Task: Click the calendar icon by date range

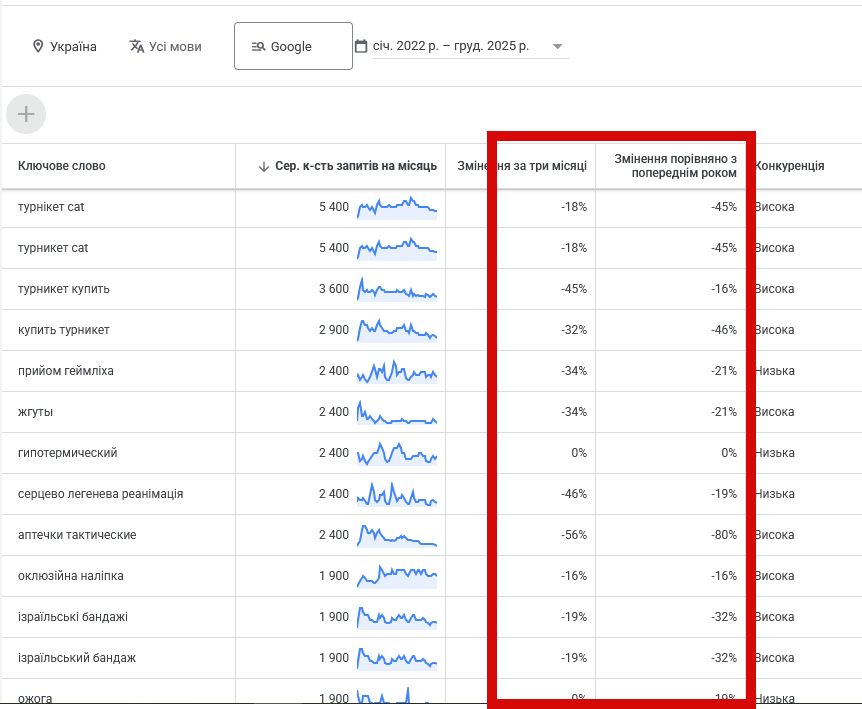Action: (361, 47)
